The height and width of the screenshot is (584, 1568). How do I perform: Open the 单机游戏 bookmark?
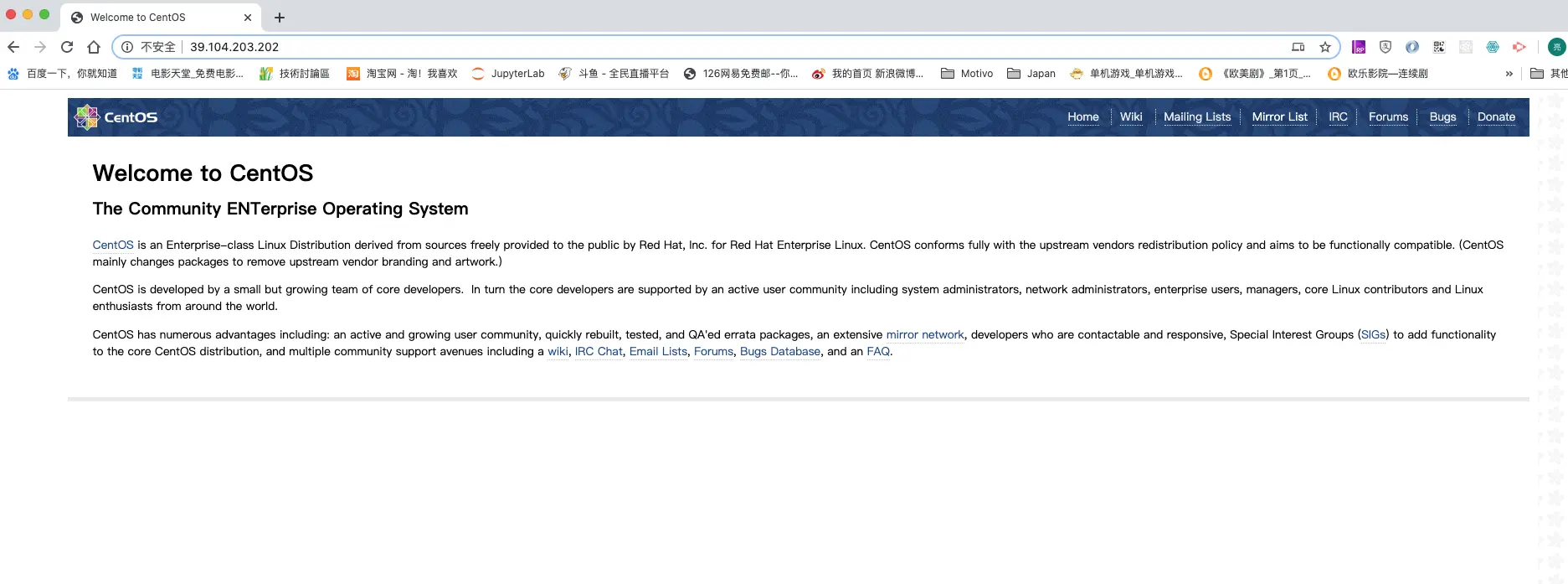tap(1127, 74)
